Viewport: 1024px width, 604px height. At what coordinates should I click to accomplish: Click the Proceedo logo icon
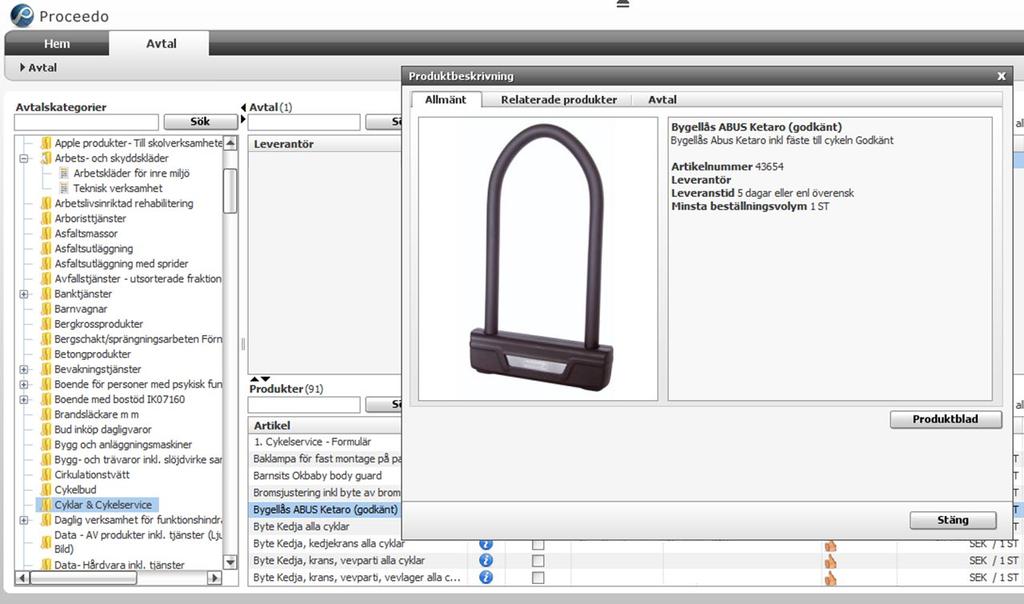(x=22, y=15)
